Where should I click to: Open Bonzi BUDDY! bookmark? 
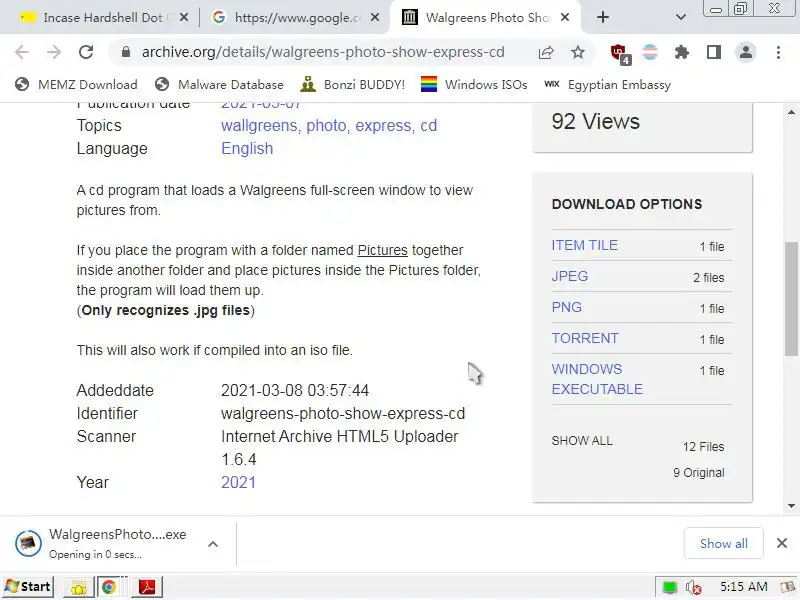tap(353, 85)
